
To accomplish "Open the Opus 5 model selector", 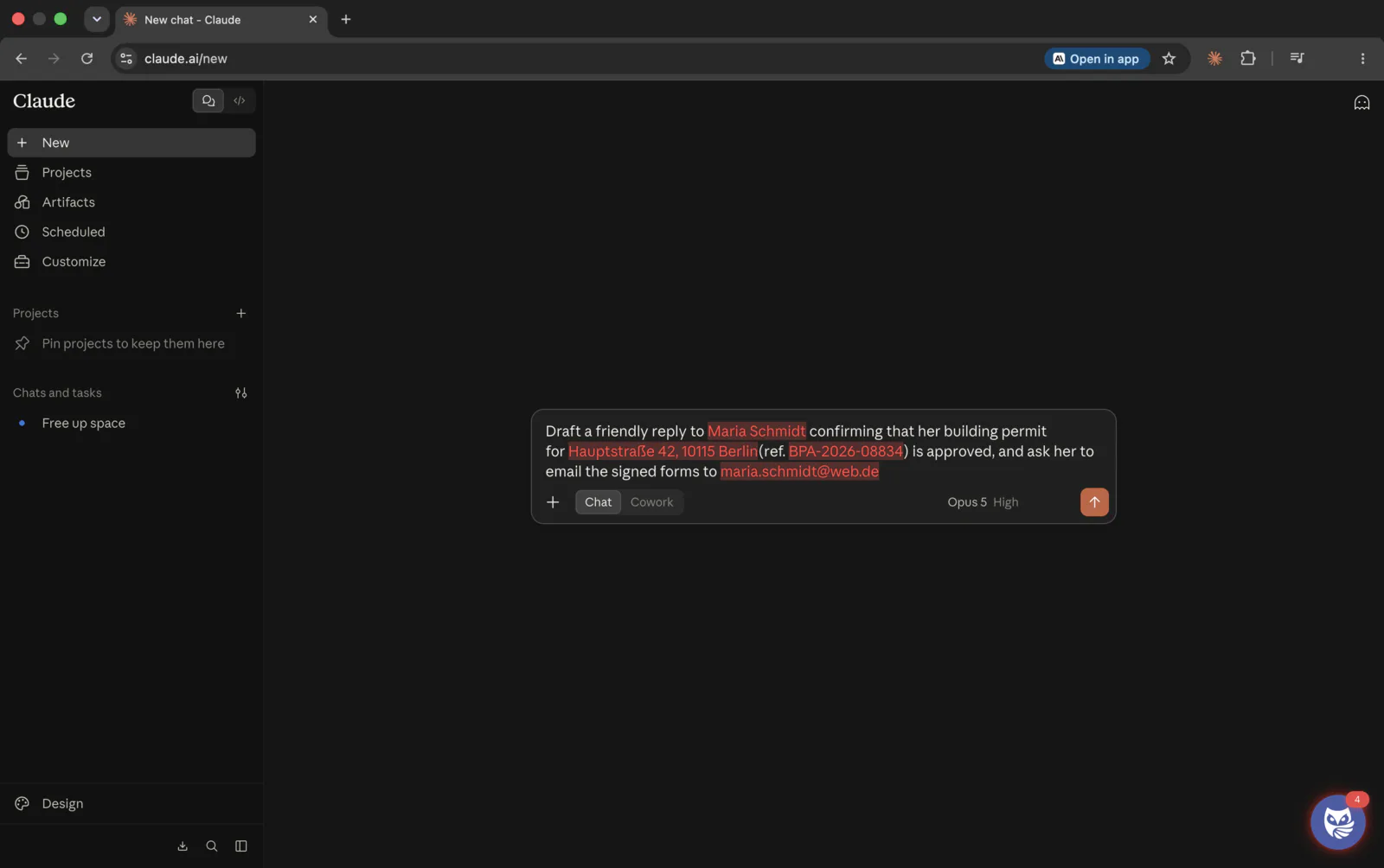I will click(983, 502).
